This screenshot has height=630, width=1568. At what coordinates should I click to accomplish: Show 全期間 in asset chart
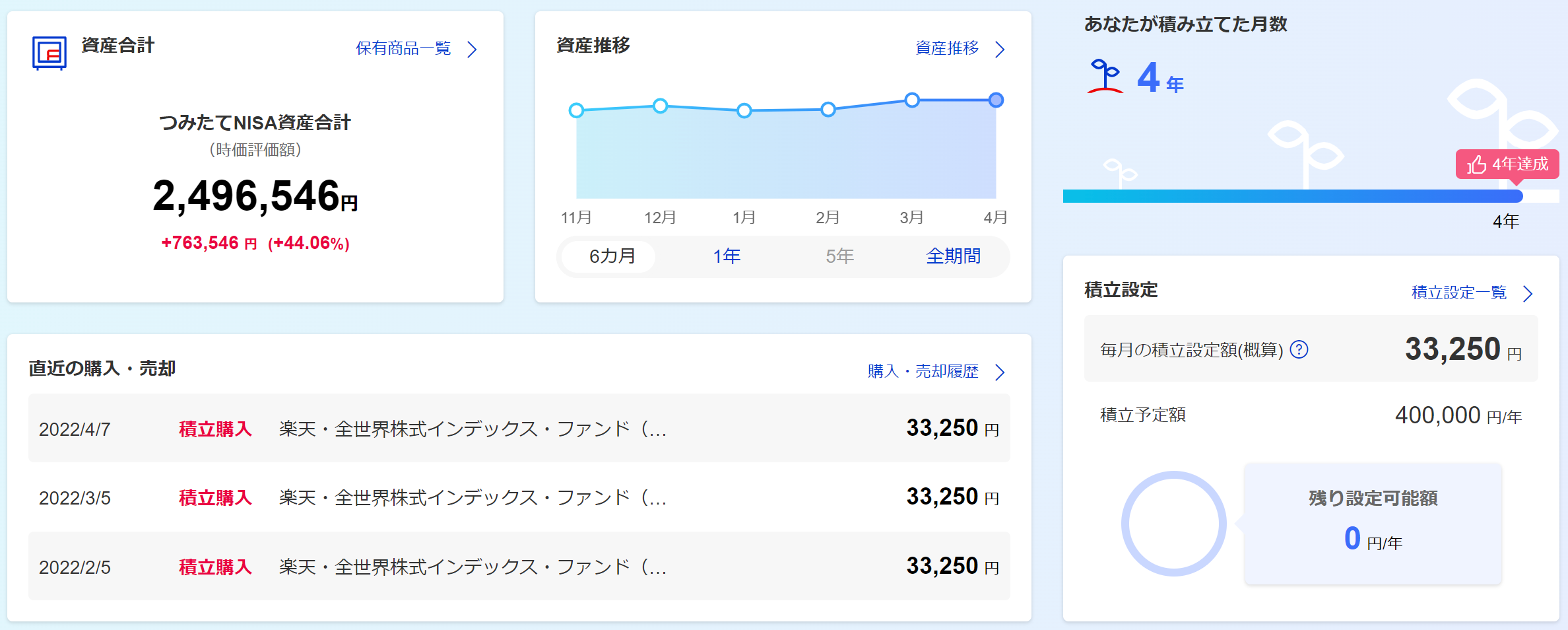click(x=953, y=256)
